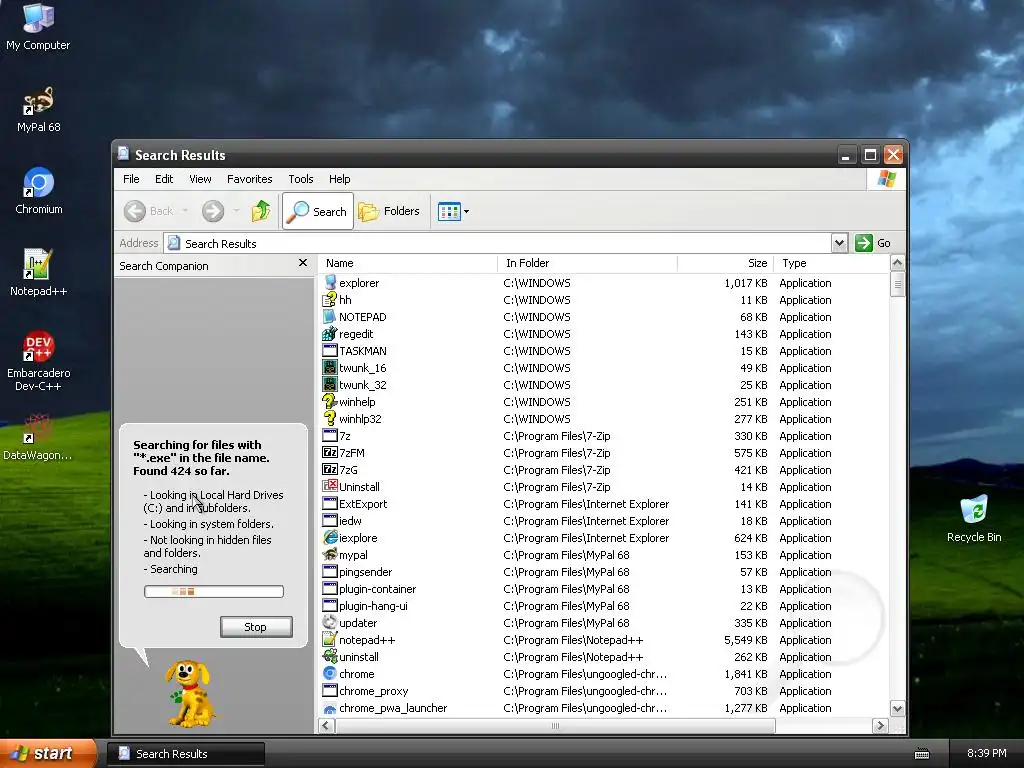Open the Favorites menu

(x=249, y=179)
